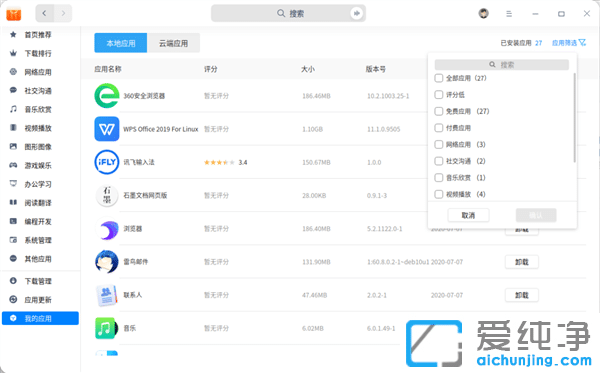Enable the 免费应用 (27) filter checkbox
Image resolution: width=600 pixels, height=373 pixels.
[x=439, y=111]
